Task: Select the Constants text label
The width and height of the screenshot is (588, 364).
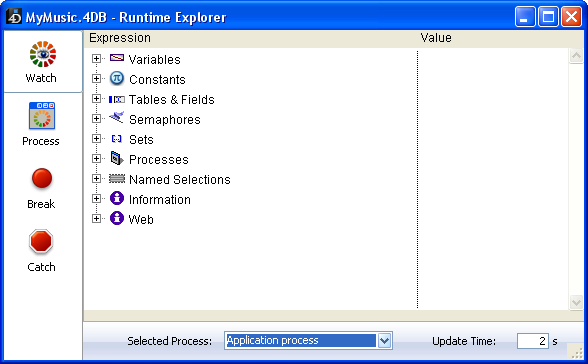Action: click(x=157, y=79)
